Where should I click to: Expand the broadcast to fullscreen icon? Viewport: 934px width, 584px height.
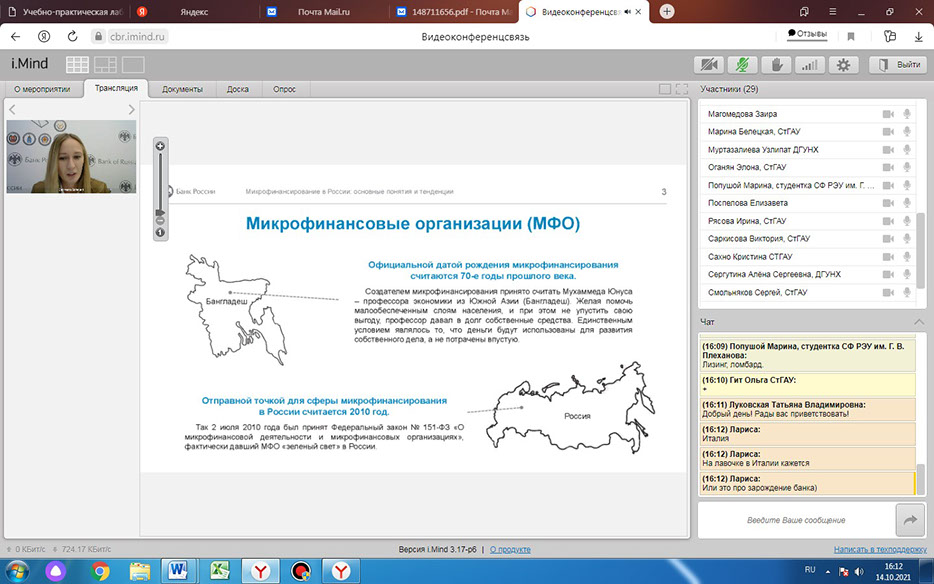tap(681, 89)
